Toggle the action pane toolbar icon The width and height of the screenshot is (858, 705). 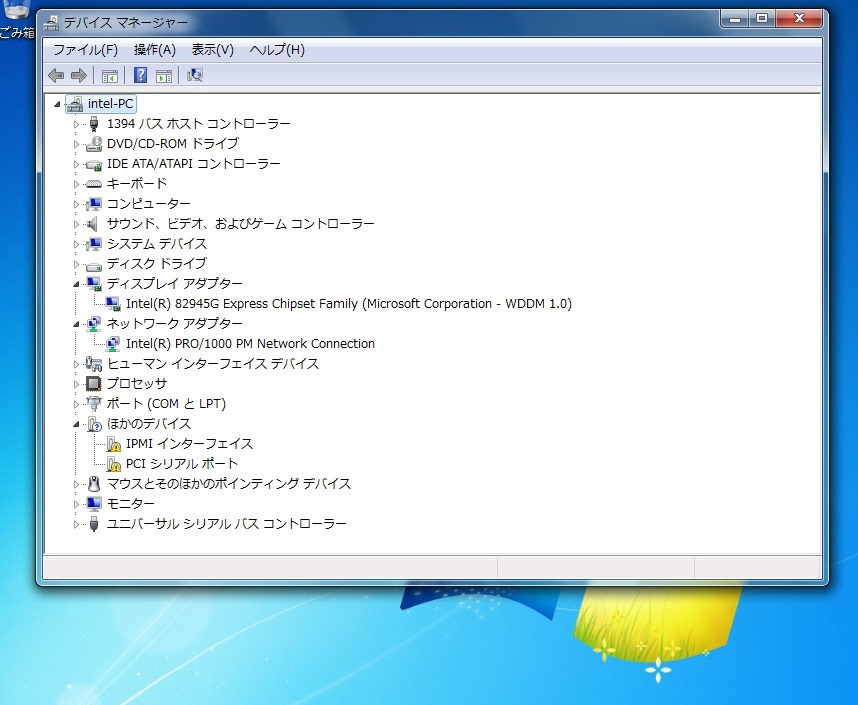(164, 76)
